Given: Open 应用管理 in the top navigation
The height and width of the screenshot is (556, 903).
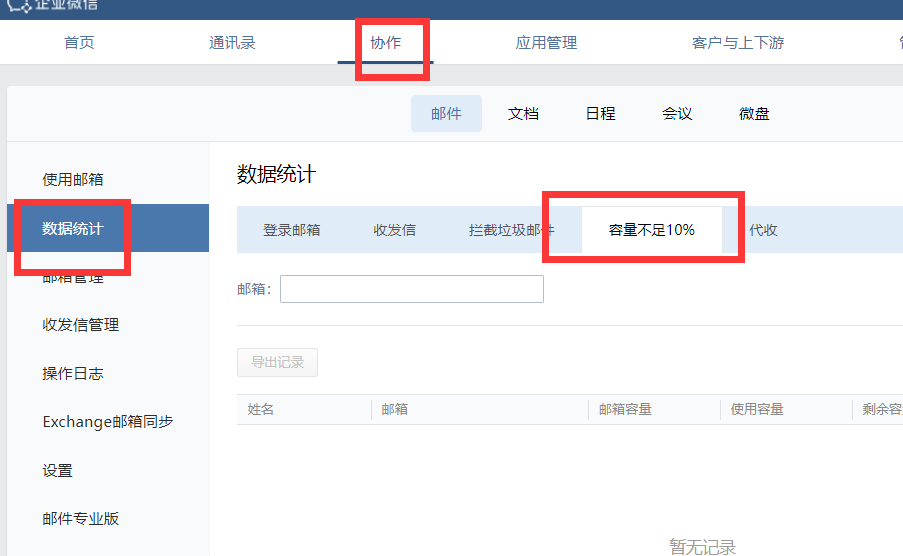Looking at the screenshot, I should 546,43.
